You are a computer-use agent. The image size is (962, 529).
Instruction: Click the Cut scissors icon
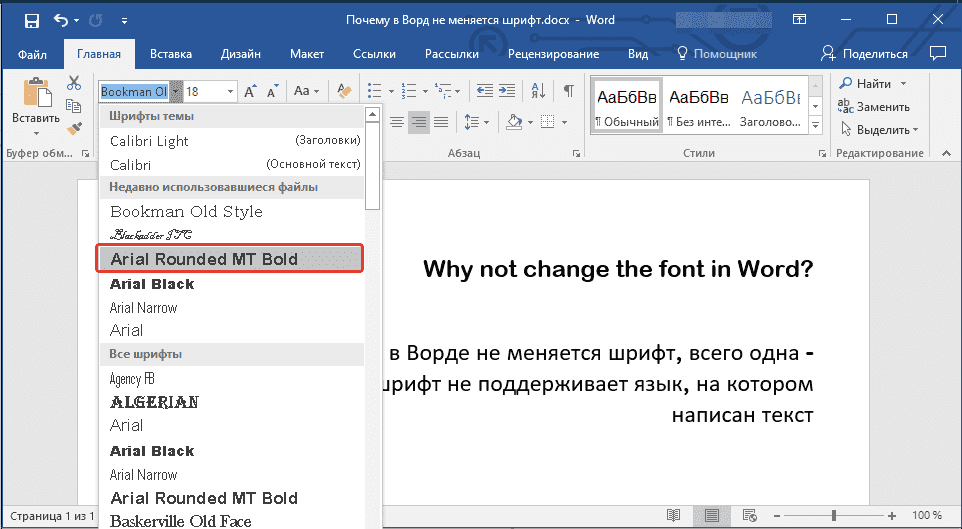tap(74, 84)
